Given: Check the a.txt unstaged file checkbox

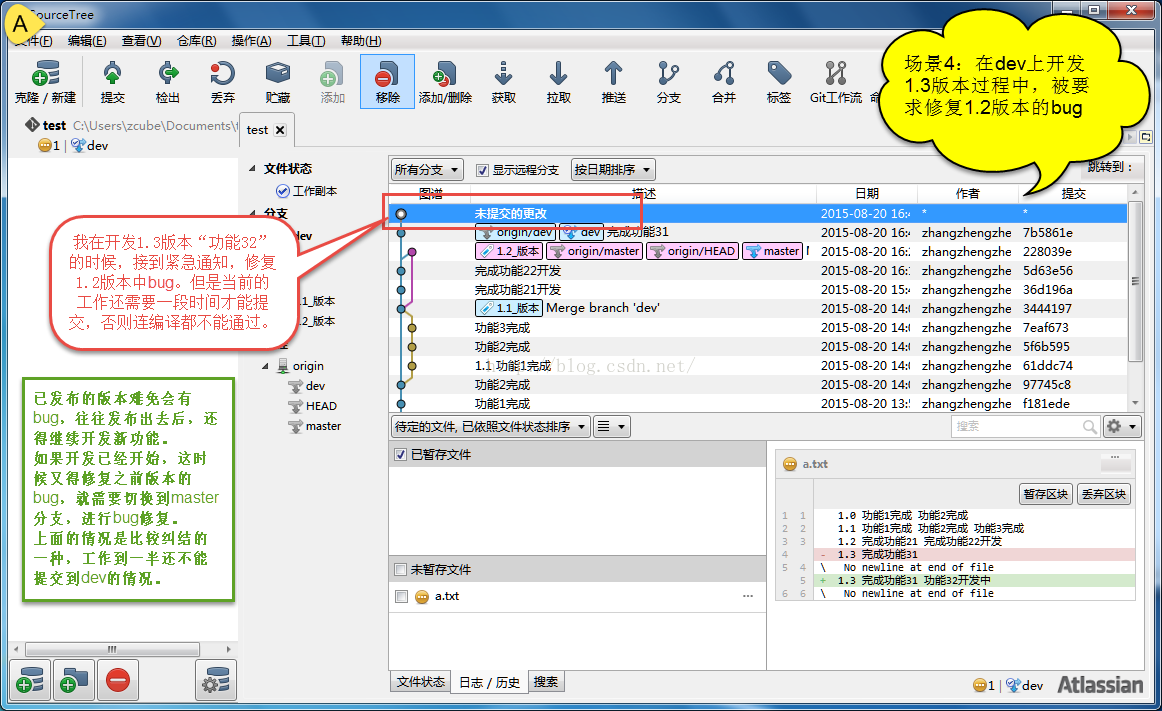Looking at the screenshot, I should pos(402,596).
